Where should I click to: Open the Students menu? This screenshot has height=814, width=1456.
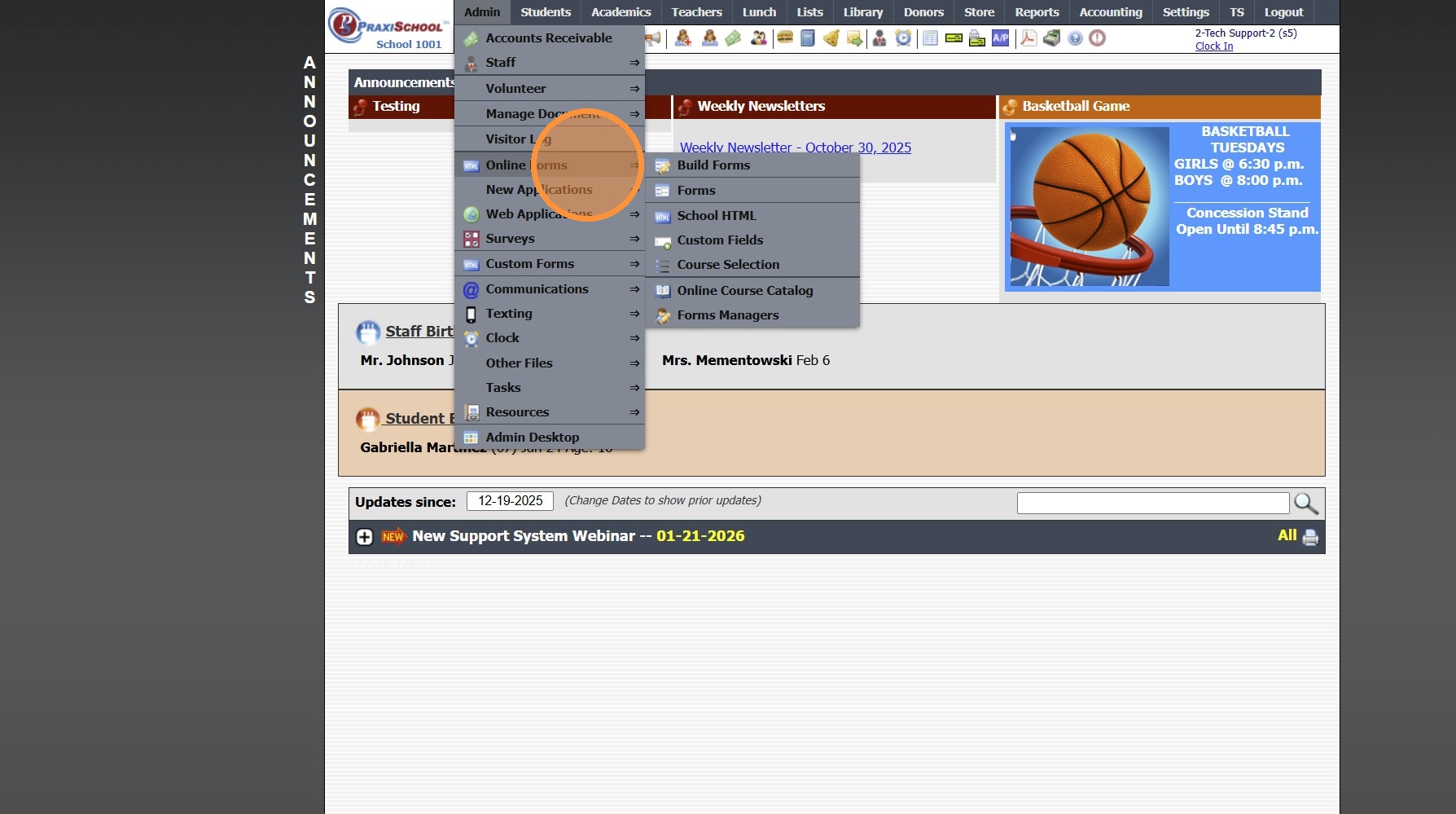pyautogui.click(x=545, y=12)
